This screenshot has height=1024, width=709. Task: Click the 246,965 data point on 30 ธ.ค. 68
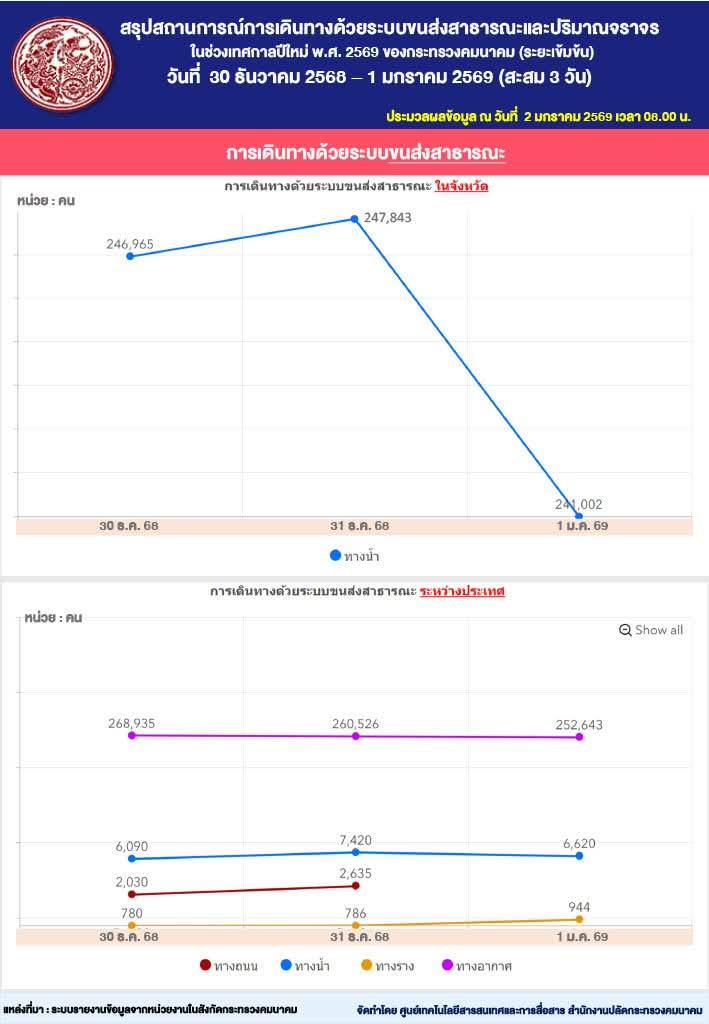point(130,256)
